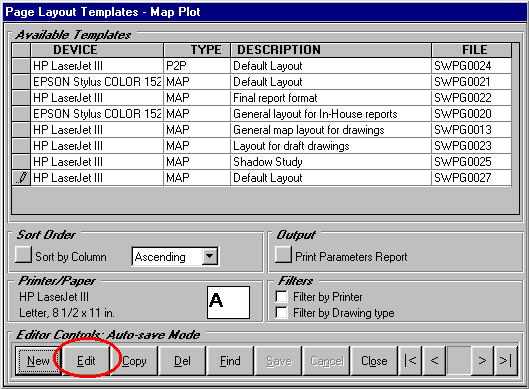Go to the previous record arrow
This screenshot has width=529, height=389.
(x=434, y=361)
